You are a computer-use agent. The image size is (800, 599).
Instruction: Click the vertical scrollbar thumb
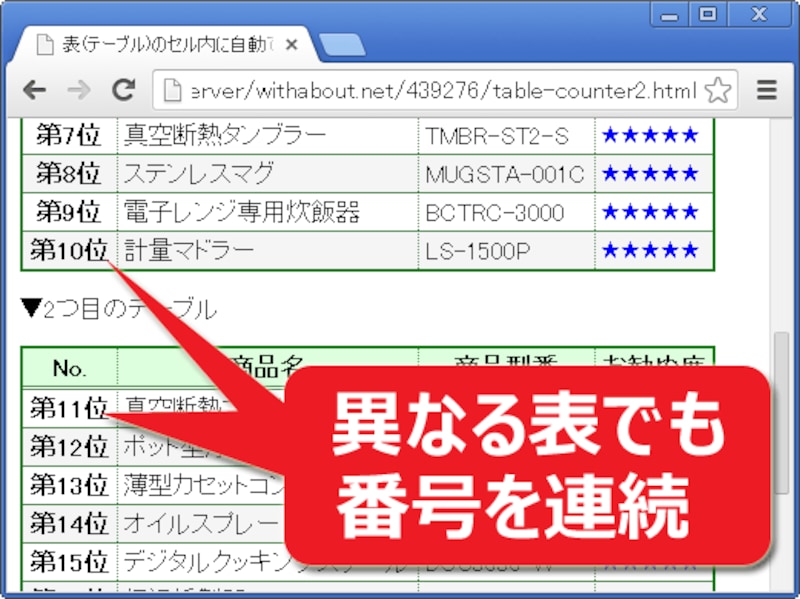(x=781, y=413)
